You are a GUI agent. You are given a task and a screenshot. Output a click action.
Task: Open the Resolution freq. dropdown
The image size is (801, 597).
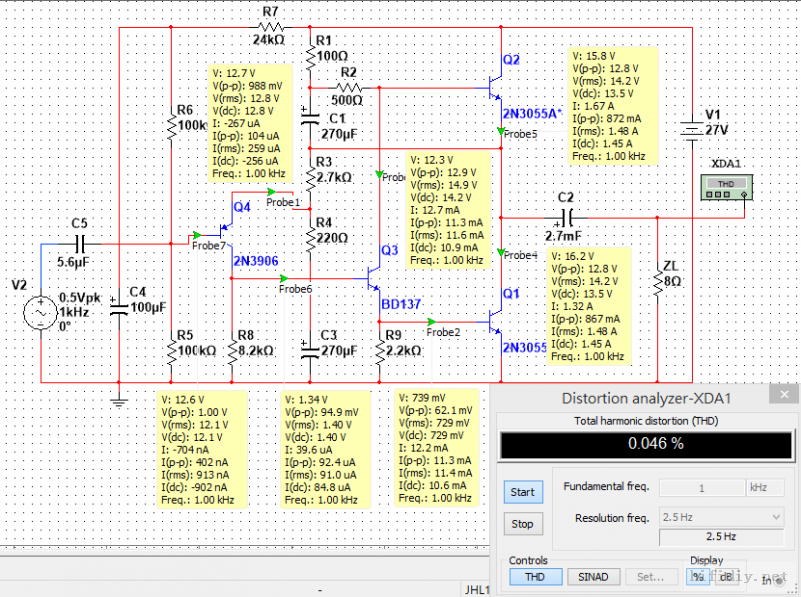point(720,517)
